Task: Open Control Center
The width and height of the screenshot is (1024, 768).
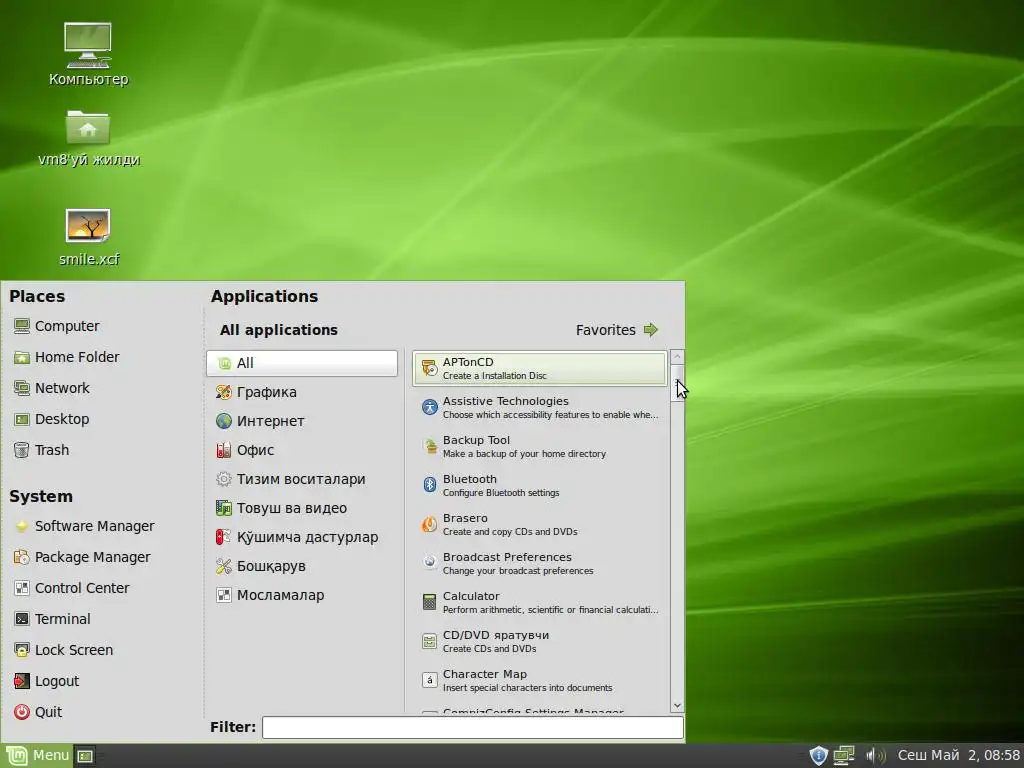Action: pyautogui.click(x=71, y=588)
